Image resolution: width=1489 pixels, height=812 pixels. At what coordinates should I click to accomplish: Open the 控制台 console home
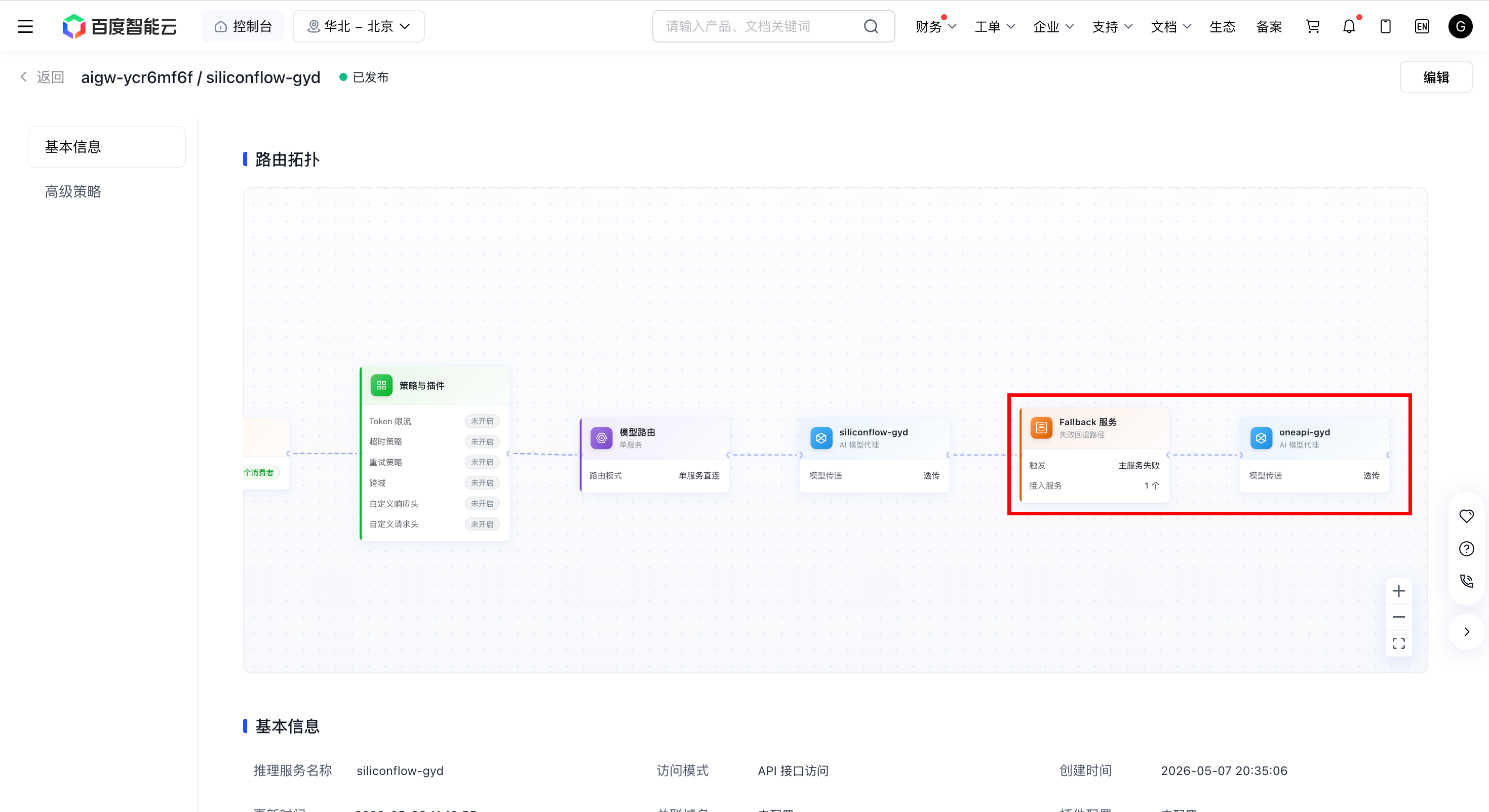pos(243,27)
